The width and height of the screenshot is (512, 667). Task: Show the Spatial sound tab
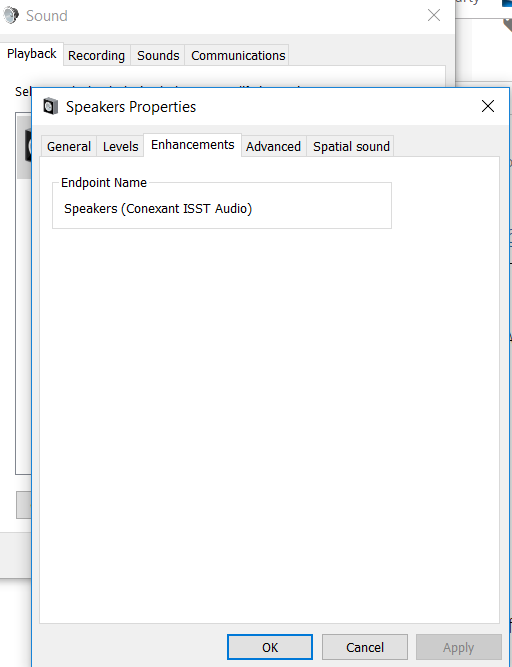pyautogui.click(x=351, y=147)
